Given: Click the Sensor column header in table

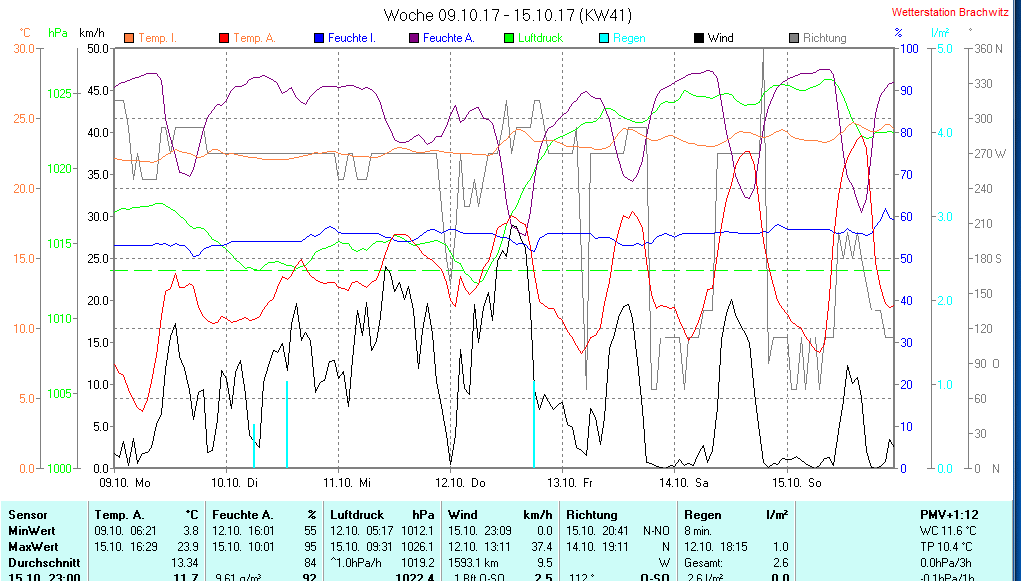Looking at the screenshot, I should click(x=27, y=515).
